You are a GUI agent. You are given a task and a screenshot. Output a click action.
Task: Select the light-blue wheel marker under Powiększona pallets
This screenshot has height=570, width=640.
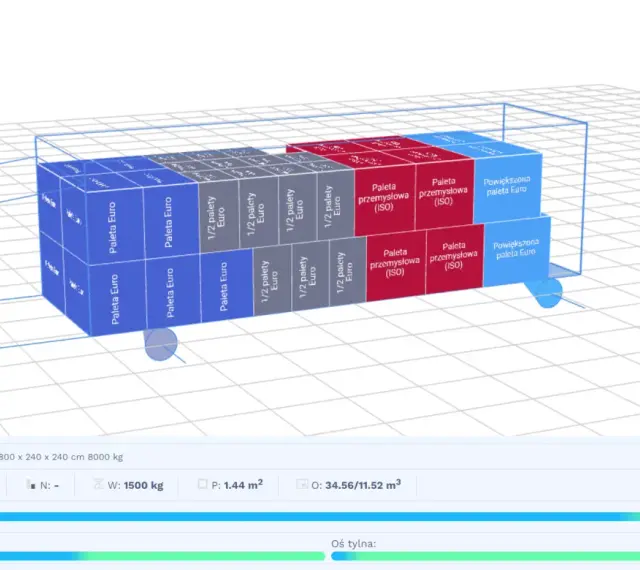[545, 292]
